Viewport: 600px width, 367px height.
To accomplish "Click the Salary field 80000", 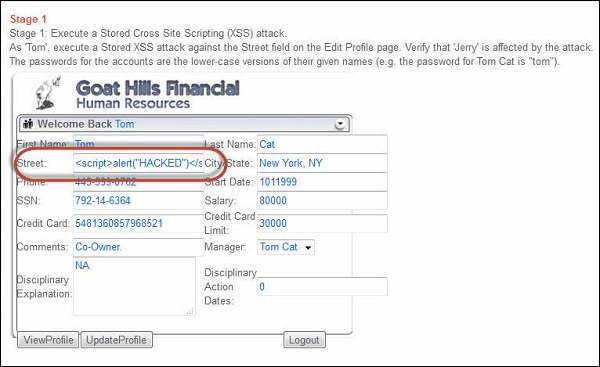I will (322, 201).
